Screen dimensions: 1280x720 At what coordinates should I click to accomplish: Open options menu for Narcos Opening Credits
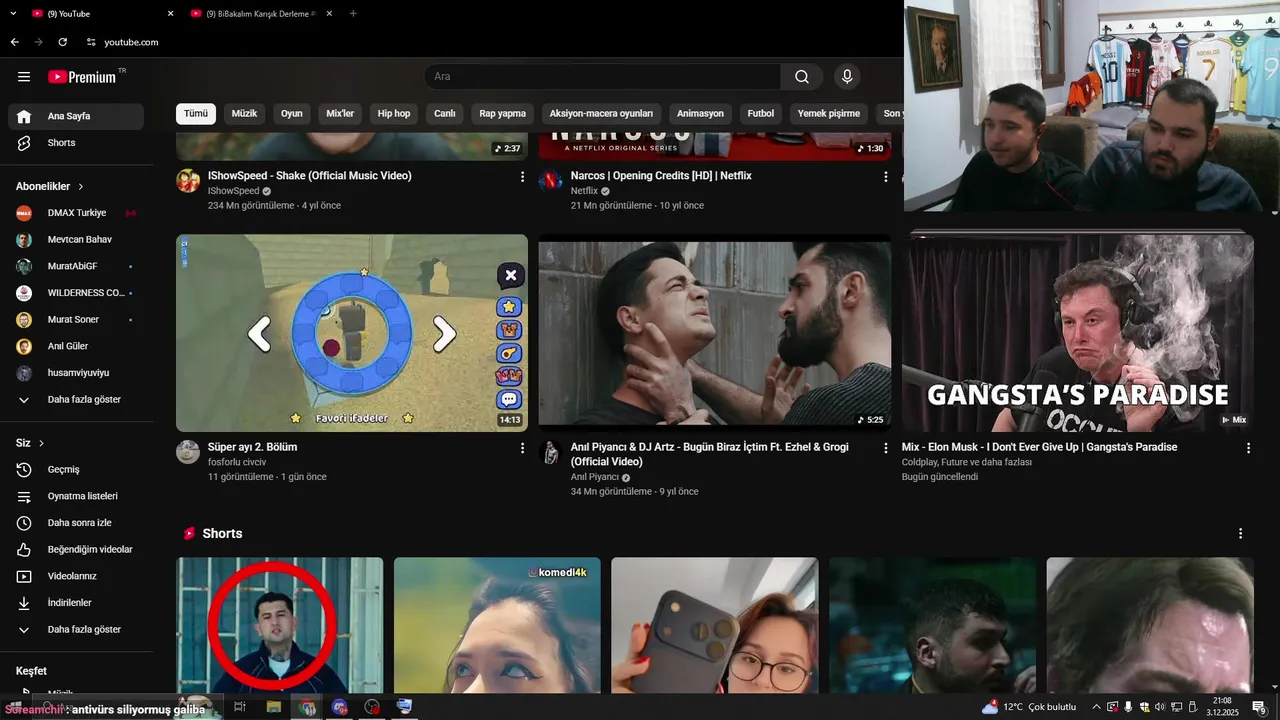(885, 177)
